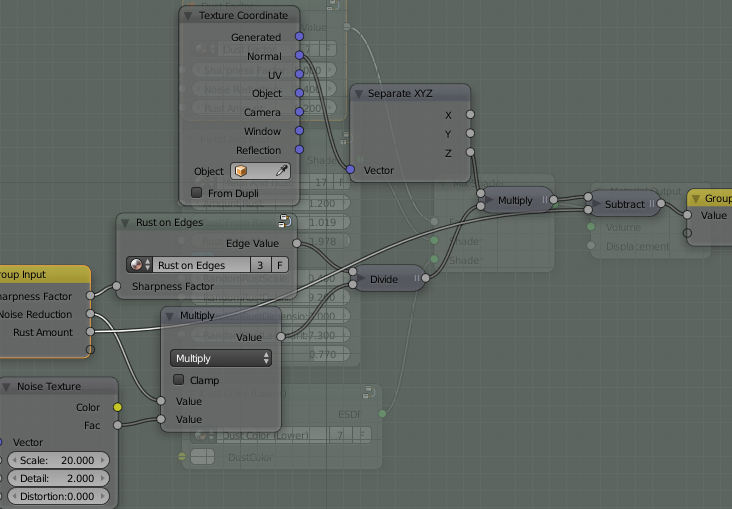This screenshot has height=509, width=732.
Task: Click the Reflection output socket
Action: pos(299,149)
